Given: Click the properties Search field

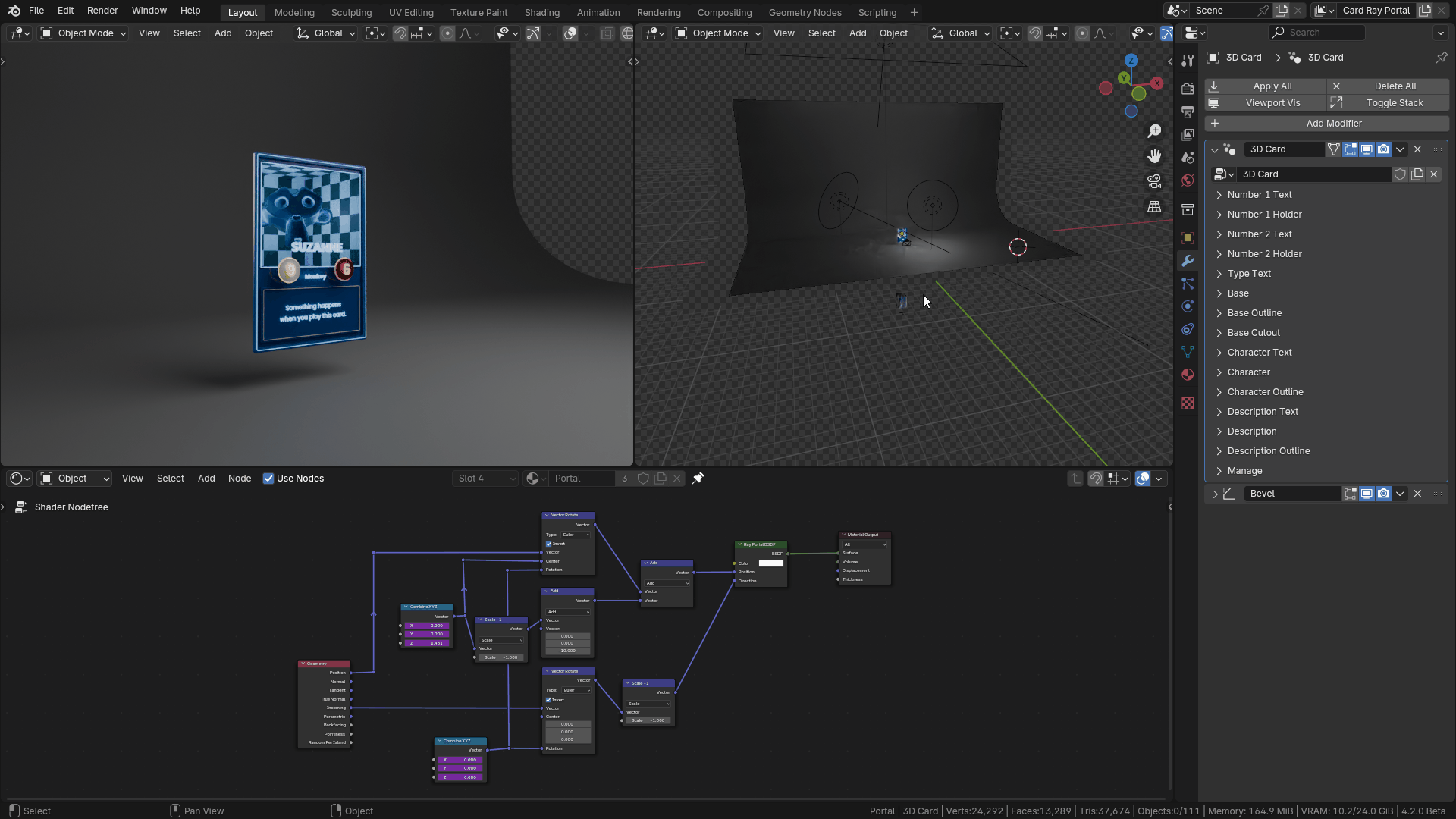Looking at the screenshot, I should coord(1317,33).
